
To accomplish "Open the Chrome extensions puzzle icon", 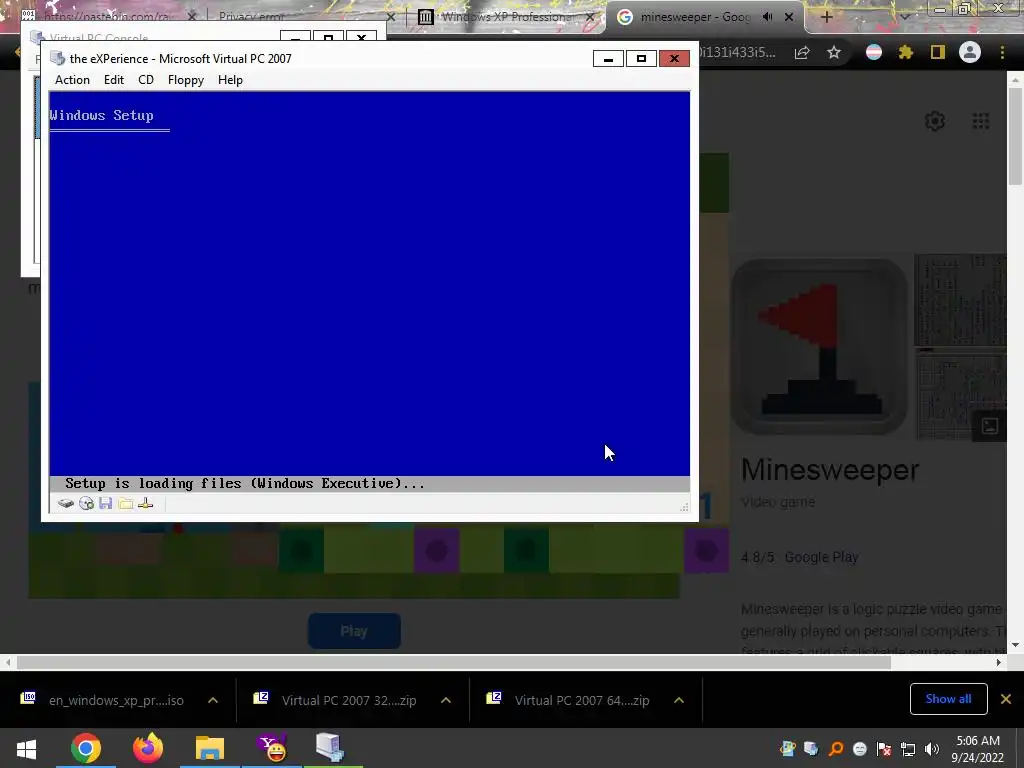I will [x=906, y=52].
